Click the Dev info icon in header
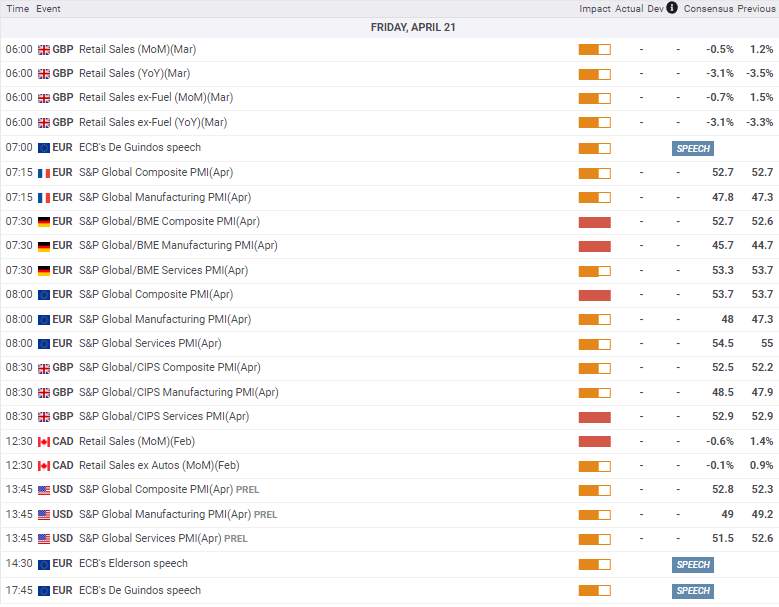This screenshot has width=779, height=607. (x=672, y=8)
